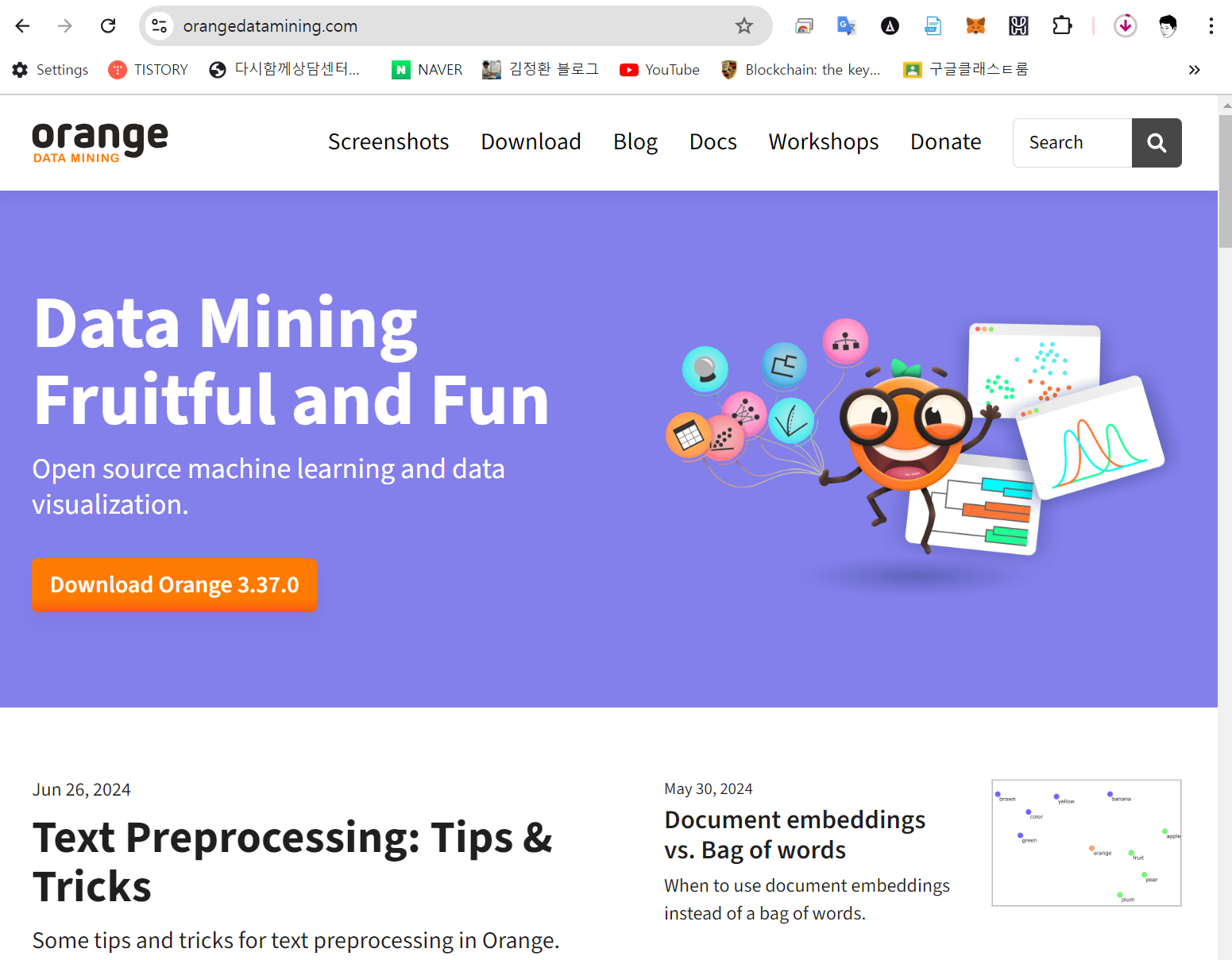Open the Settings bookmark
This screenshot has height=960, width=1232.
click(50, 70)
